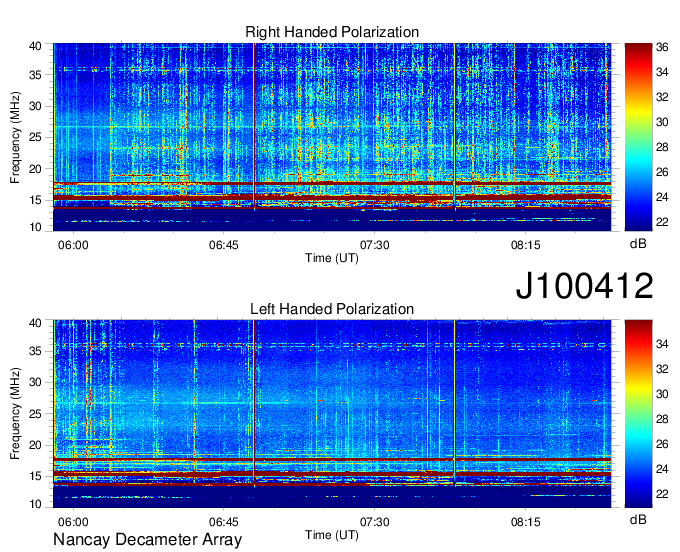Viewport: 680px width, 552px height.
Task: Click the 07:30 tick label in bottom plot
Action: tap(375, 522)
